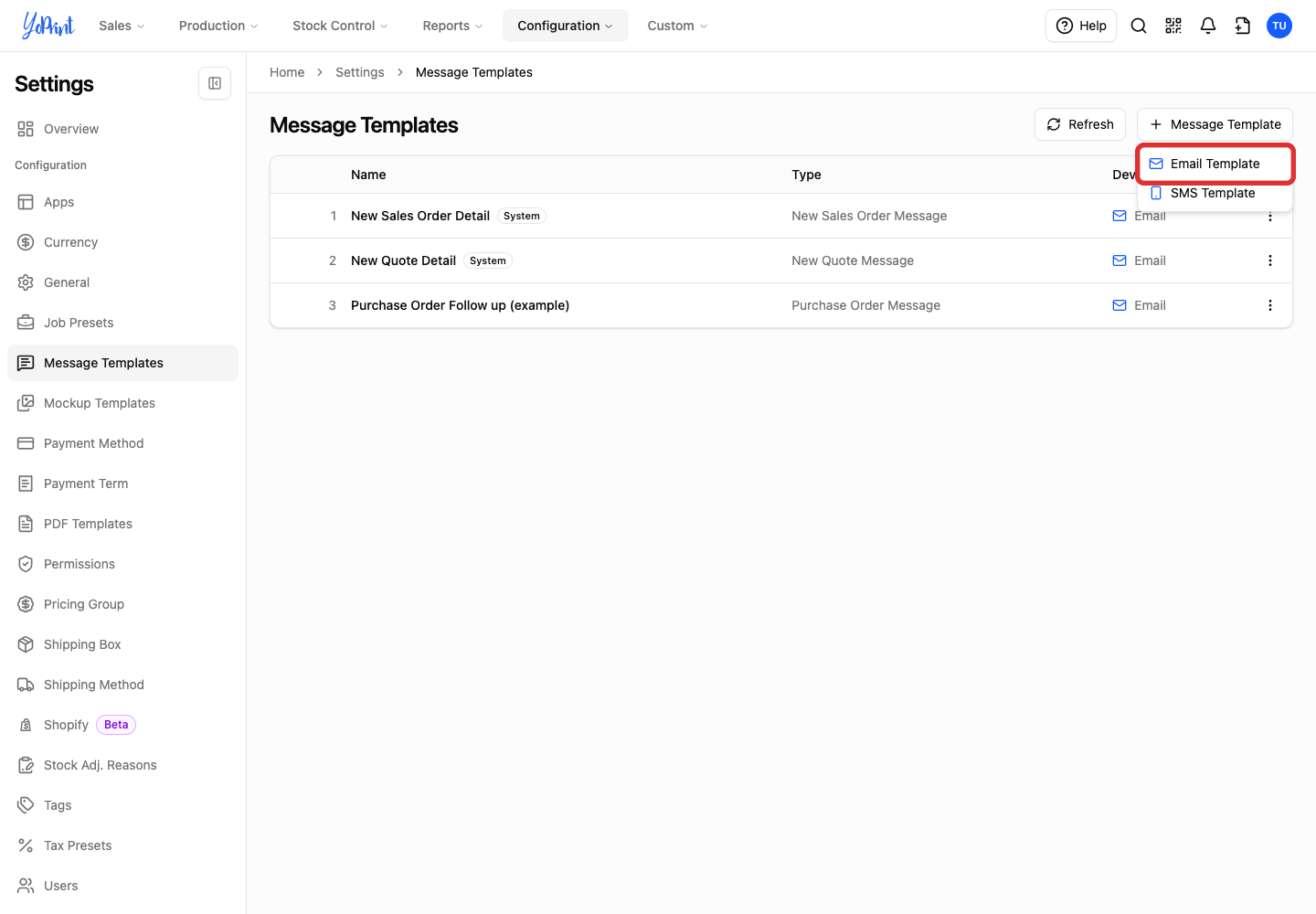The image size is (1316, 914).
Task: Open row menu for Purchase Order Follow up
Action: 1270,305
